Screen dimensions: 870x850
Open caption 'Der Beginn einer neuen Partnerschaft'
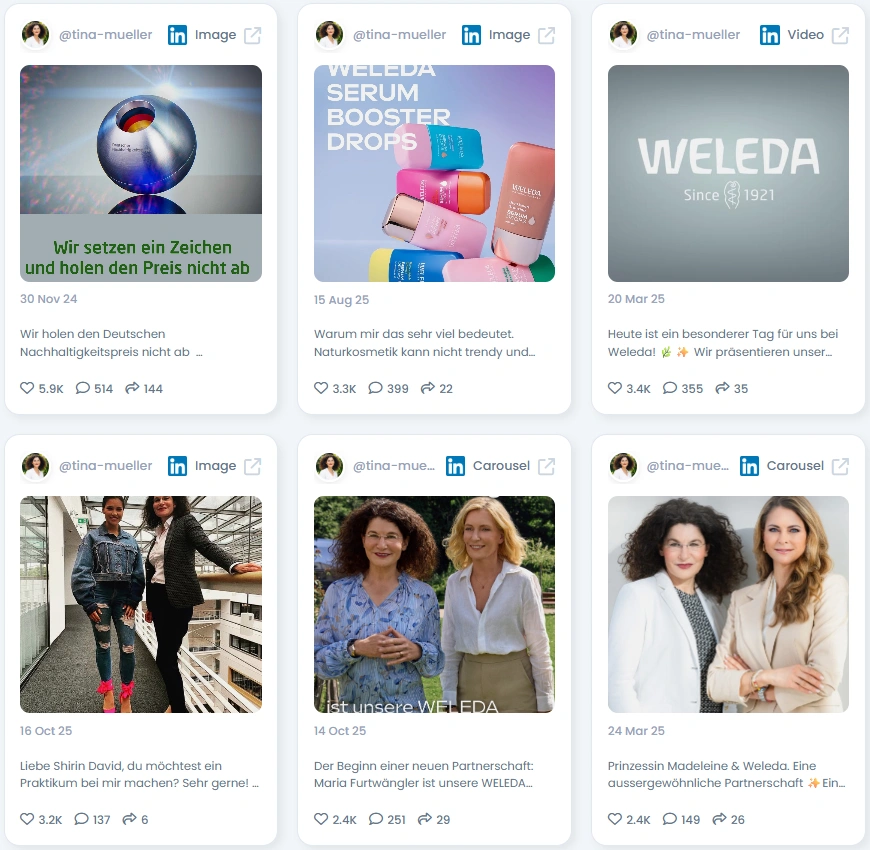pos(423,775)
